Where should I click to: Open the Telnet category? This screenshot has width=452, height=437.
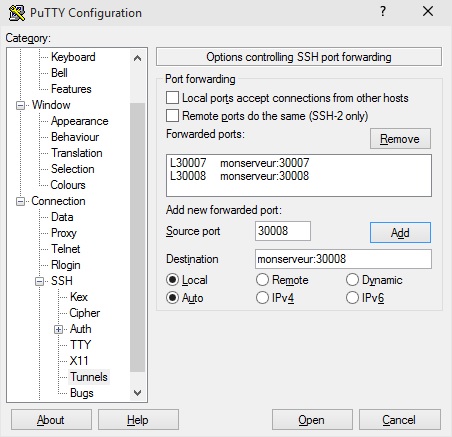pyautogui.click(x=65, y=249)
